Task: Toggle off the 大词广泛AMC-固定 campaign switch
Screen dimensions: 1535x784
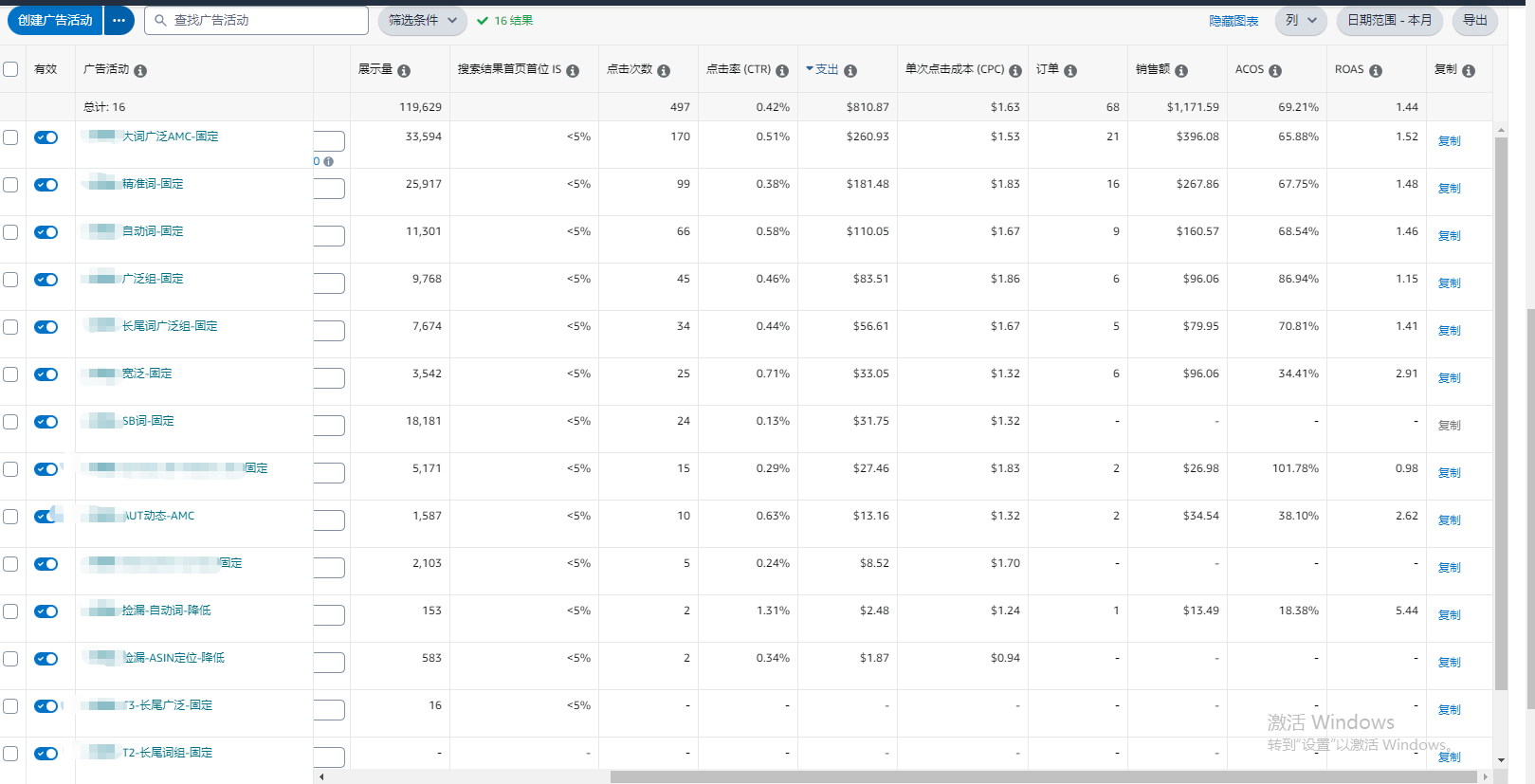Action: [x=46, y=137]
